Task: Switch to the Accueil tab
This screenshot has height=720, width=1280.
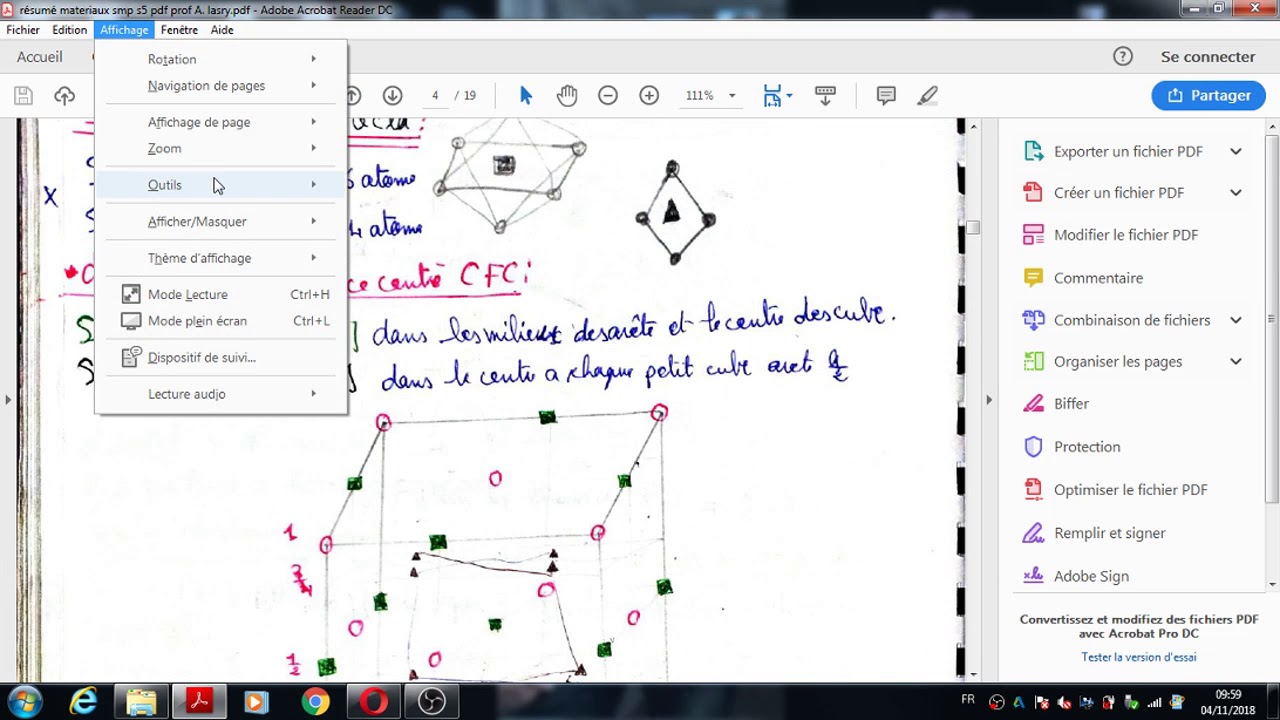Action: point(39,57)
